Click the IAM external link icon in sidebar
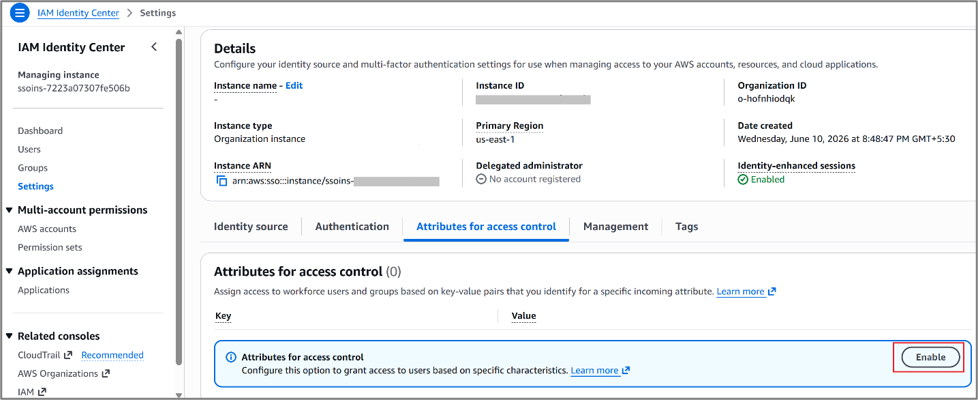Viewport: 978px width, 400px height. pyautogui.click(x=42, y=392)
